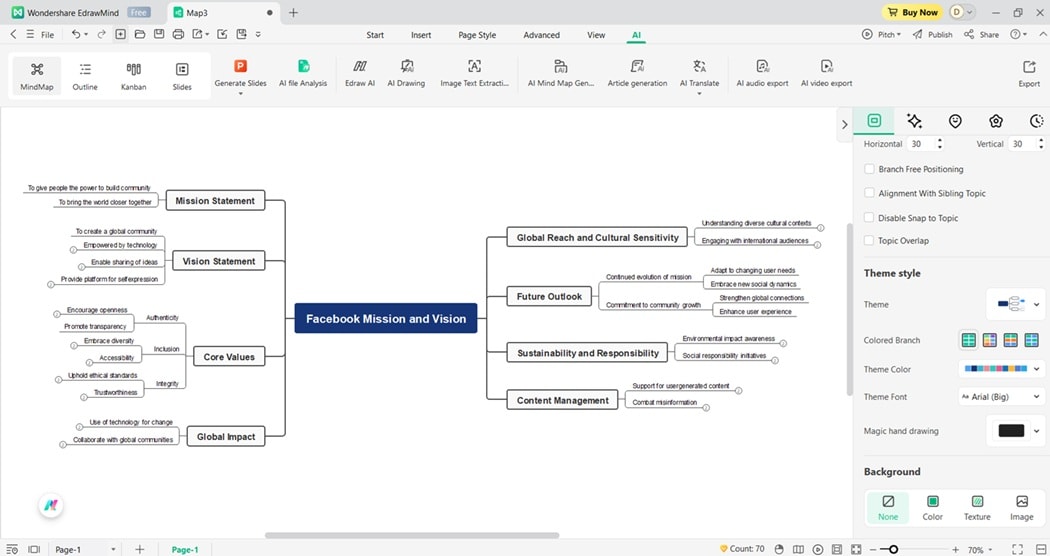Open Kanban view mode
Image resolution: width=1050 pixels, height=556 pixels.
click(133, 76)
